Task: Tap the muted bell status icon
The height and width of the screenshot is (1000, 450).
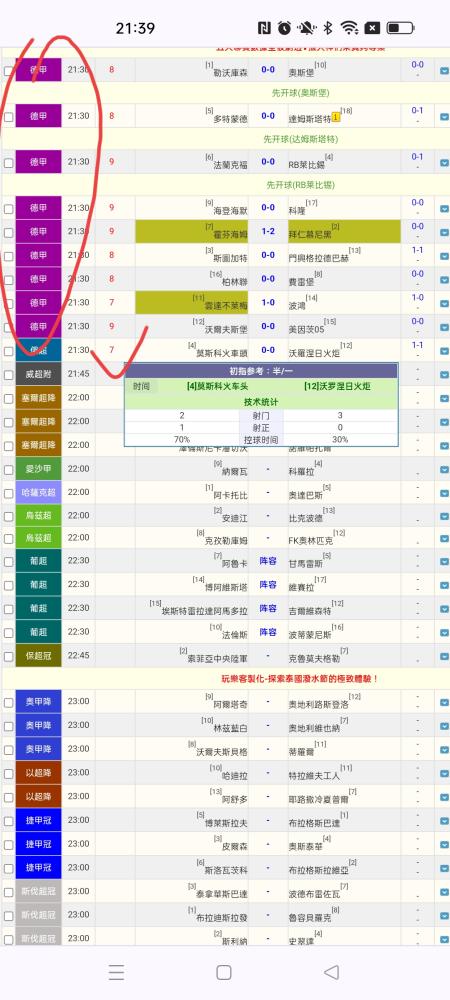Action: 306,28
